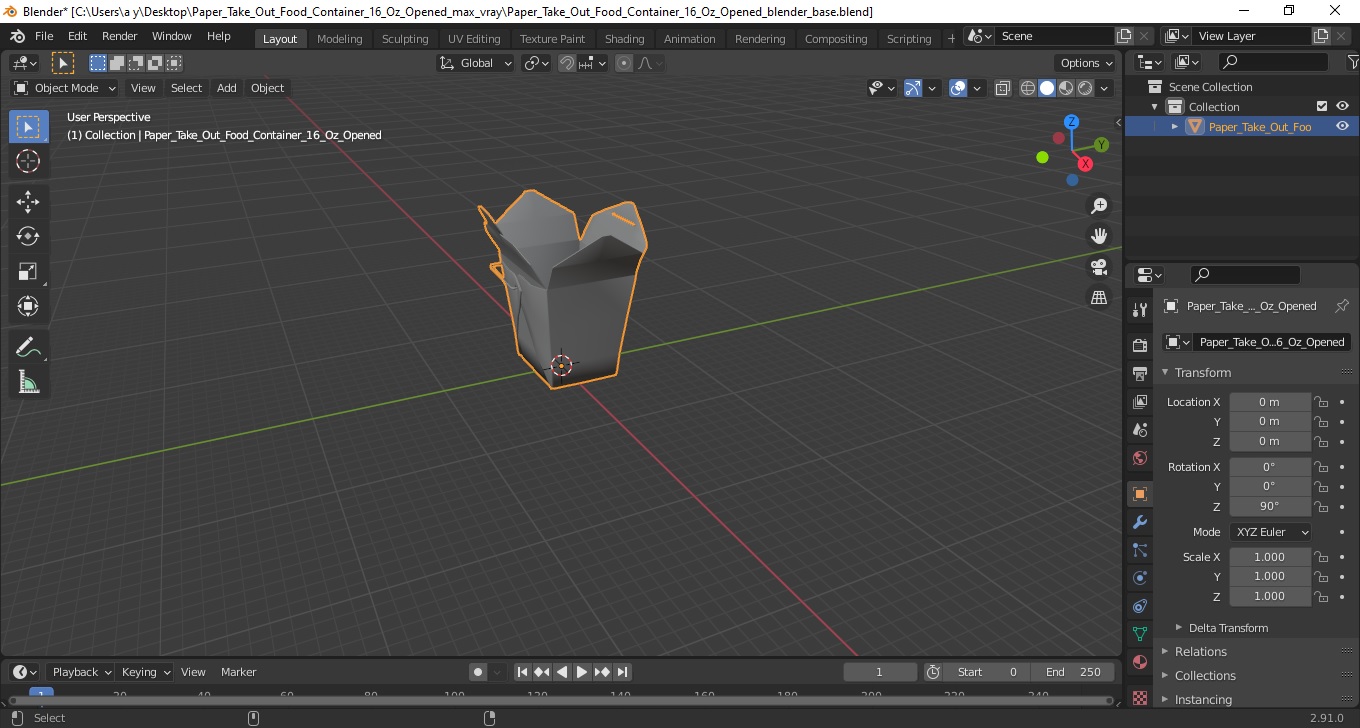The image size is (1360, 728).
Task: Hide Collection using its eye icon
Action: (x=1342, y=106)
